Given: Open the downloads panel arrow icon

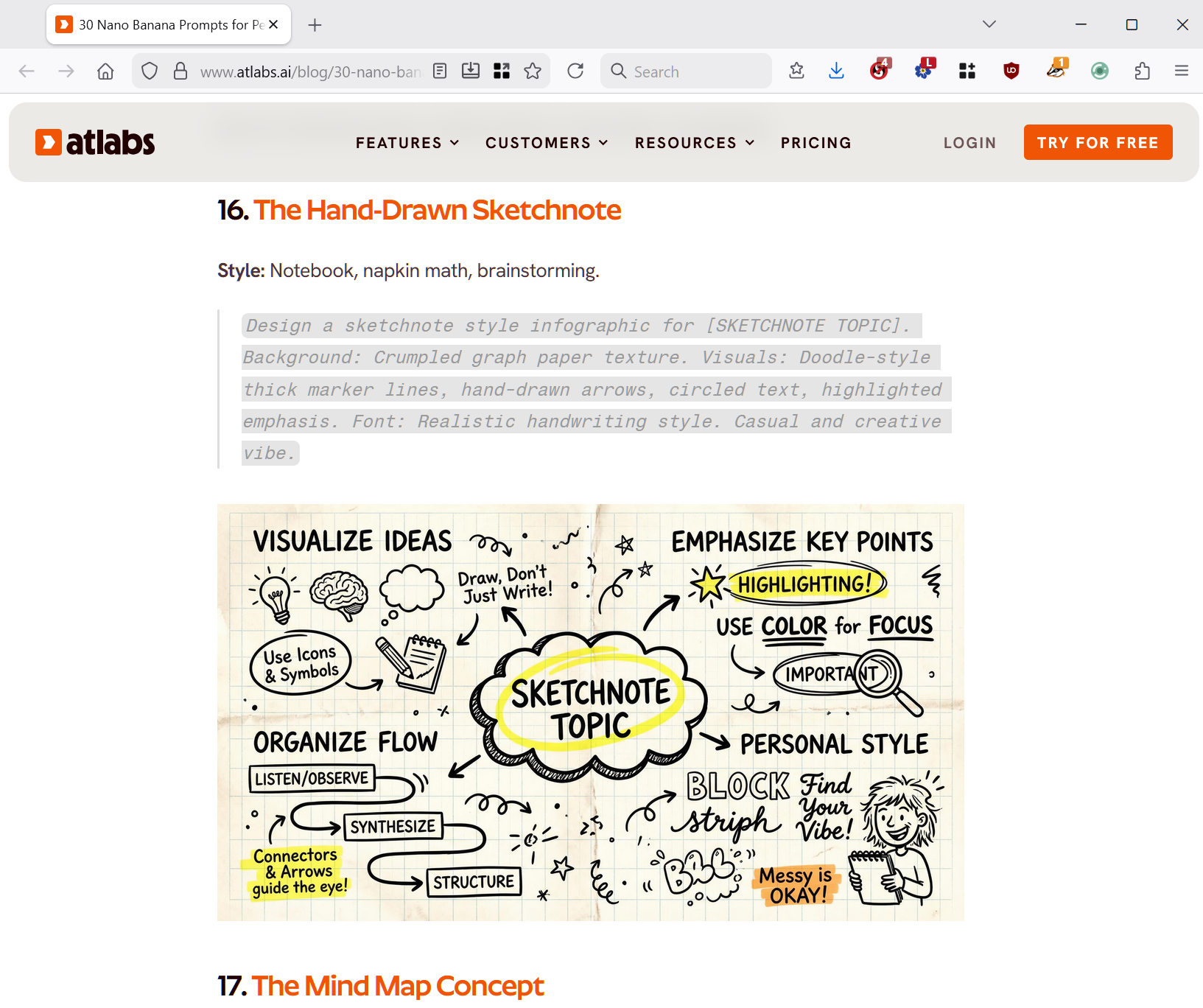Looking at the screenshot, I should 836,71.
